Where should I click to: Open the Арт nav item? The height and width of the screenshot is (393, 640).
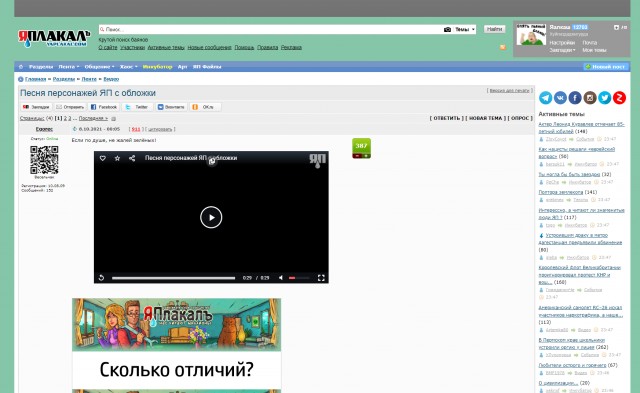pos(182,67)
